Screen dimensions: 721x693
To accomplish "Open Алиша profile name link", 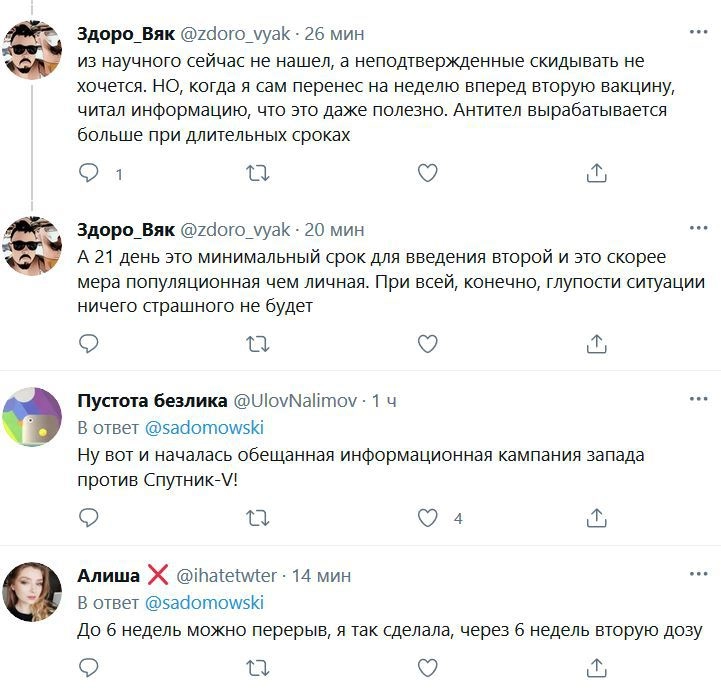I will point(109,575).
